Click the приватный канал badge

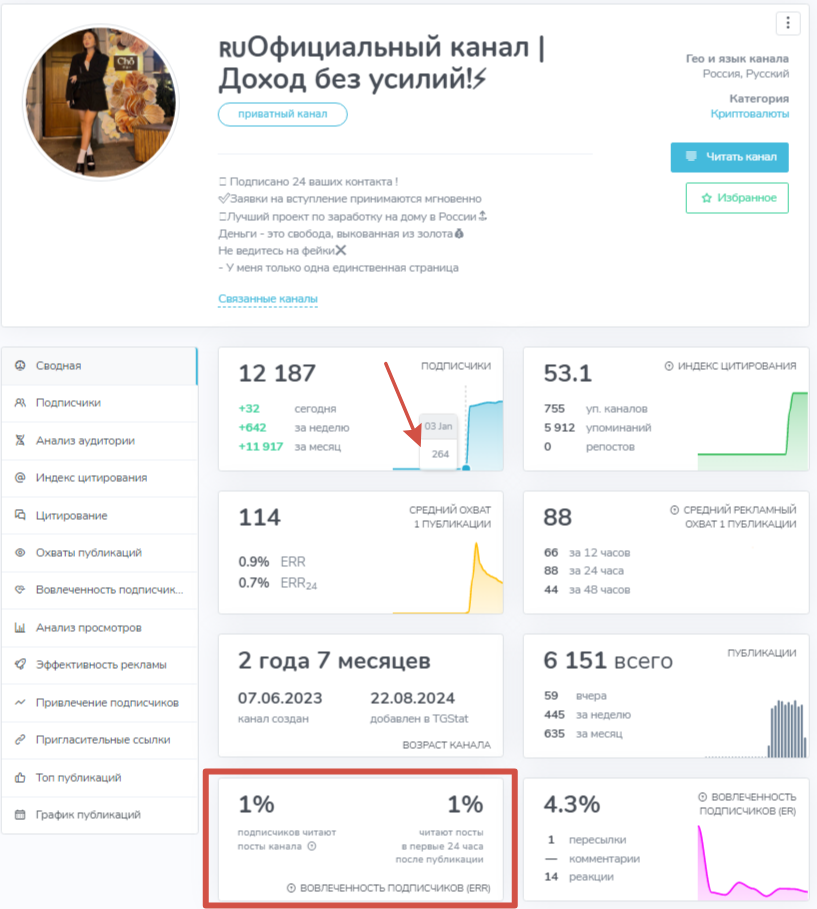click(282, 114)
